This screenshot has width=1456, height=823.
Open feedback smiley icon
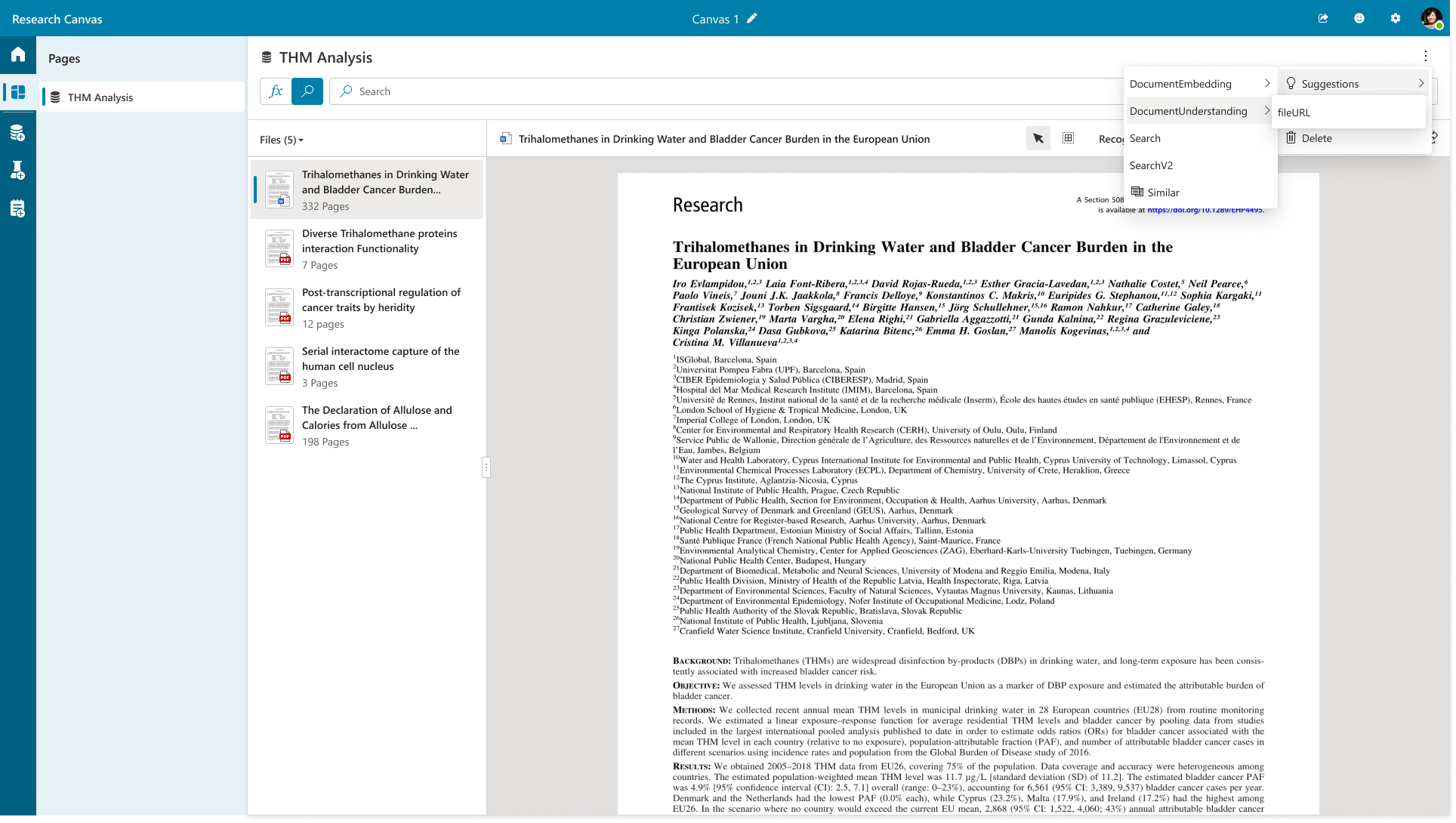point(1359,19)
